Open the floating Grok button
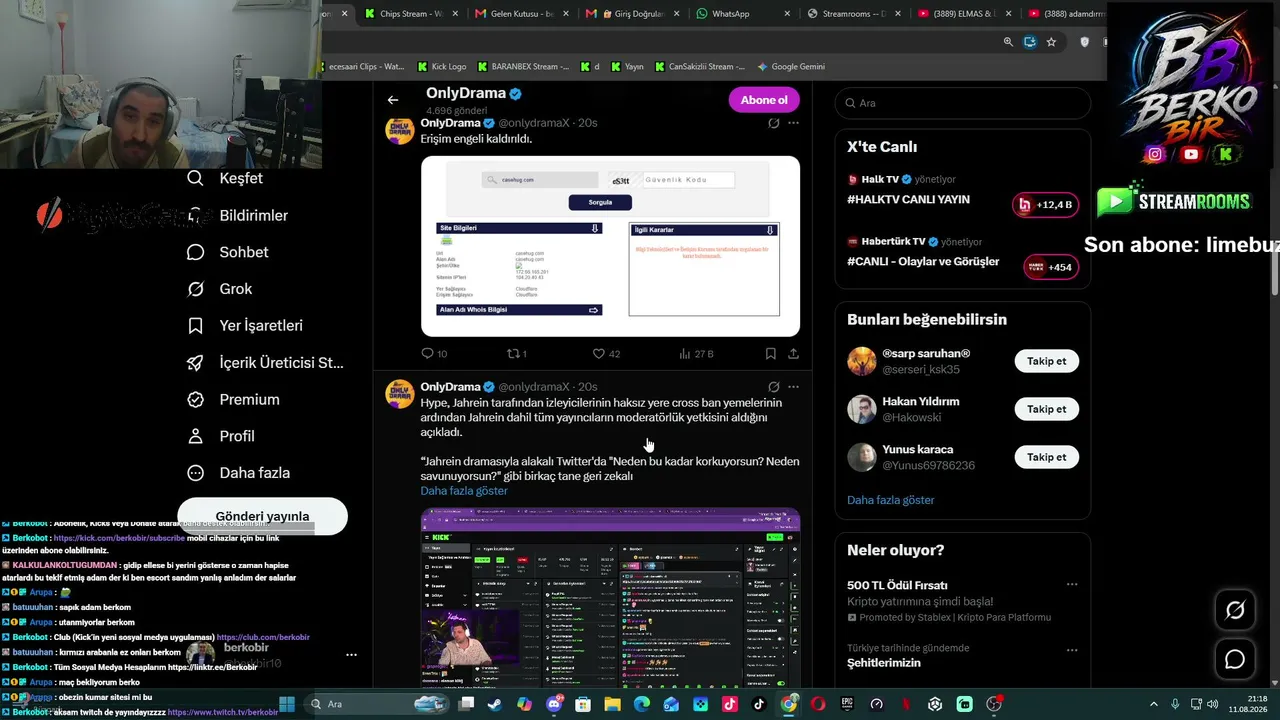 pyautogui.click(x=1235, y=610)
